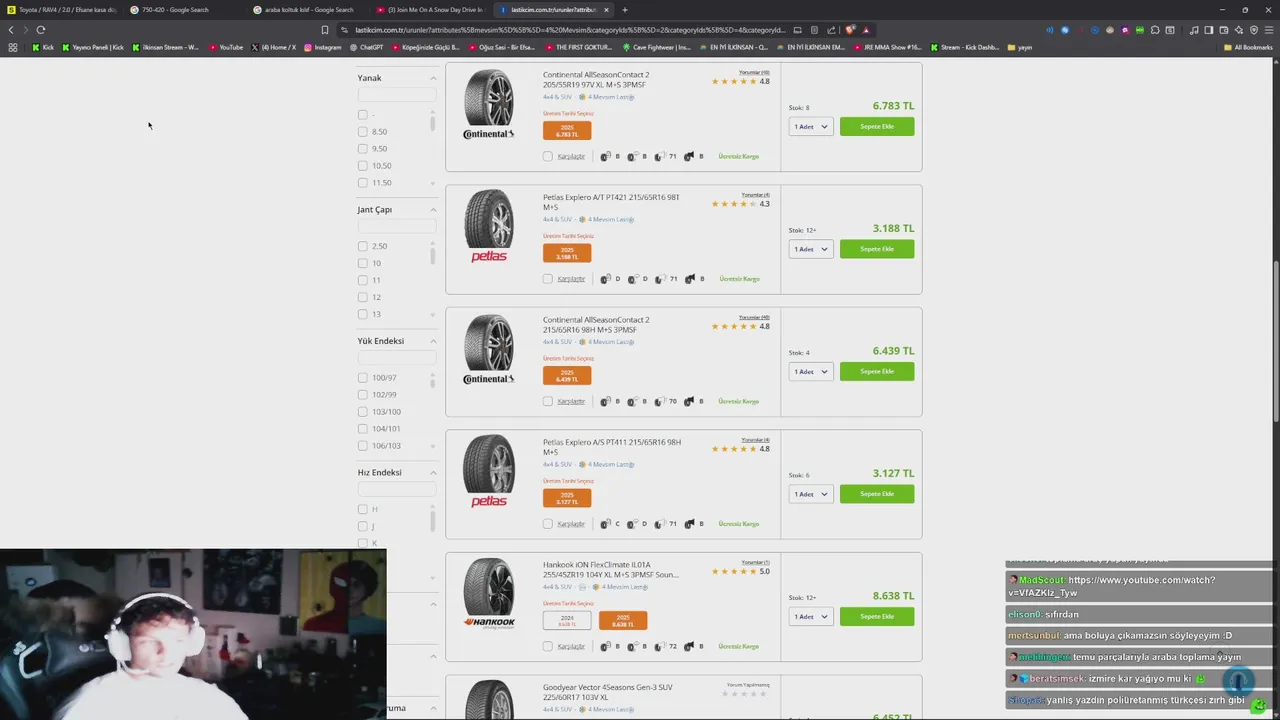Tick the 8.50 Yanak checkbox

click(x=363, y=132)
